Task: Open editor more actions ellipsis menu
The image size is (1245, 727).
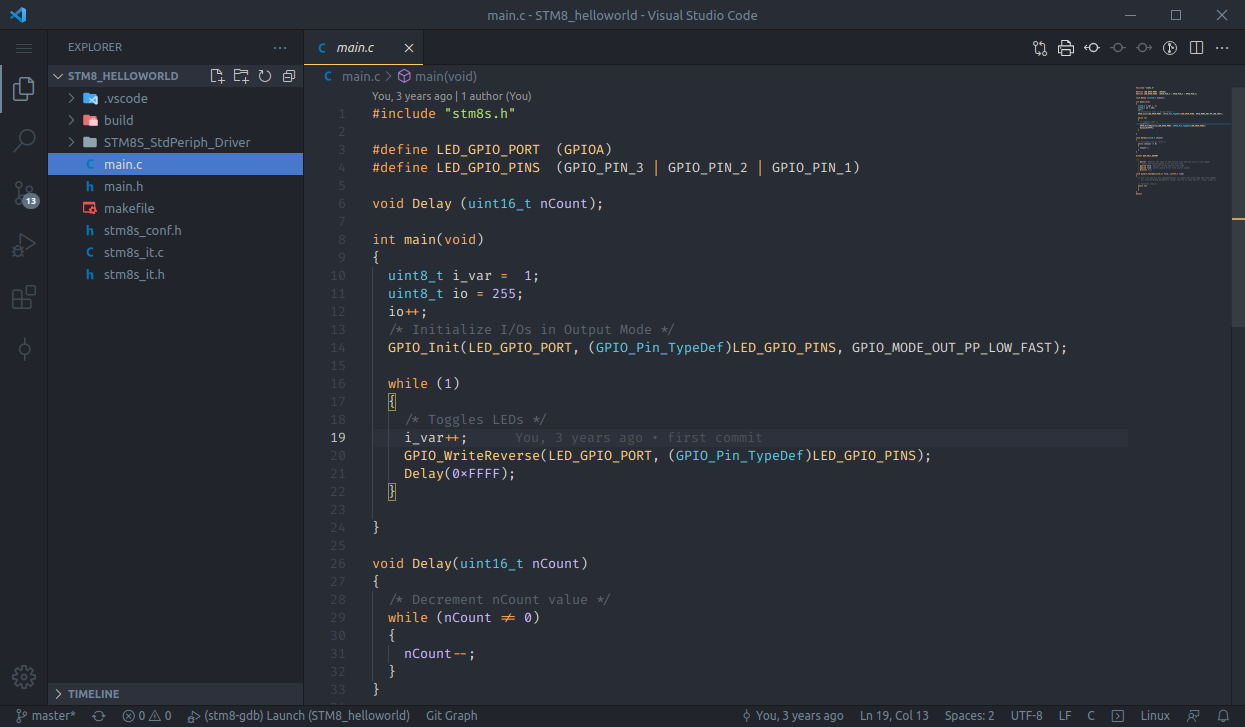Action: 1222,47
